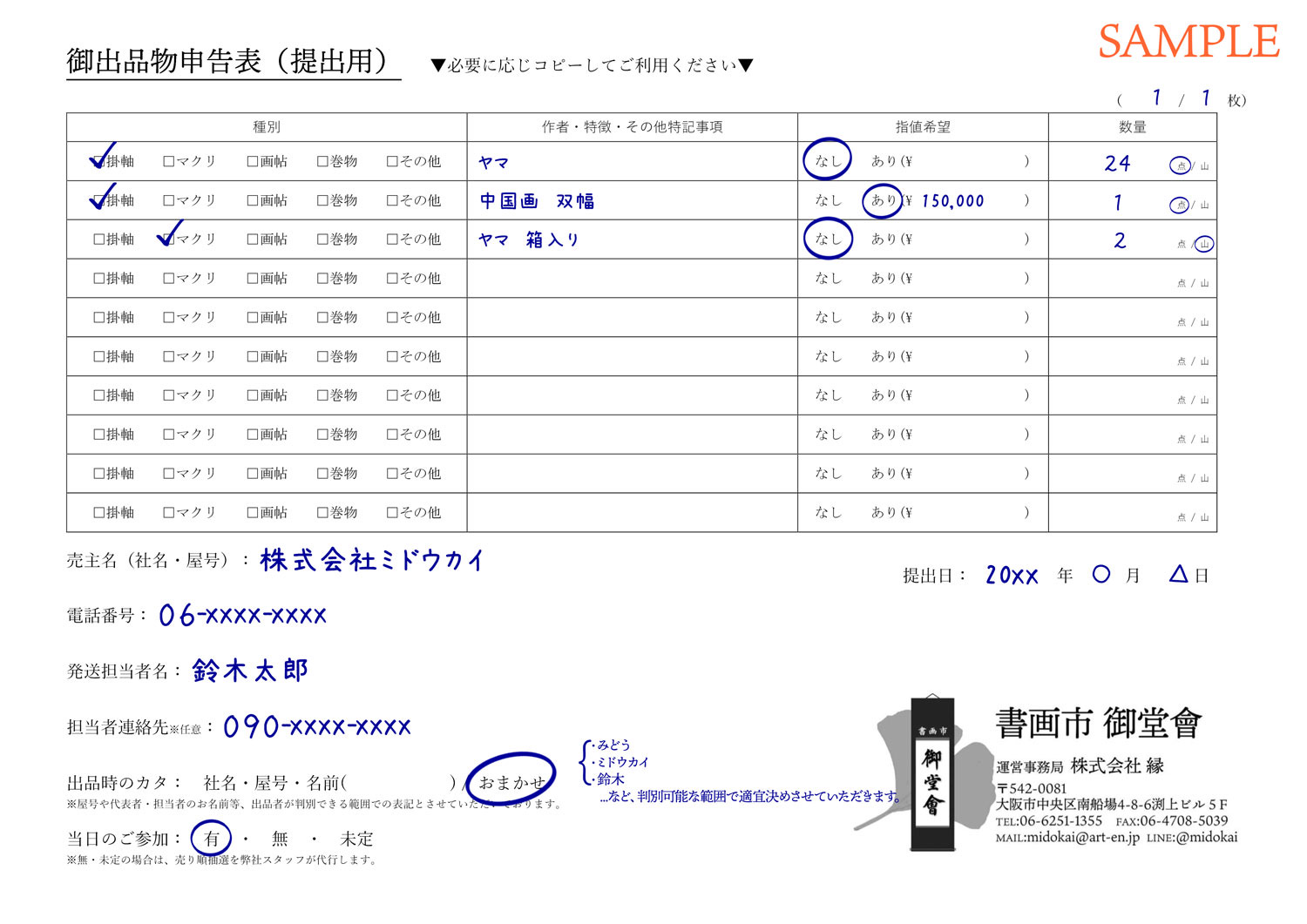Click the circled おまかせ option
The width and height of the screenshot is (1307, 924).
511,782
